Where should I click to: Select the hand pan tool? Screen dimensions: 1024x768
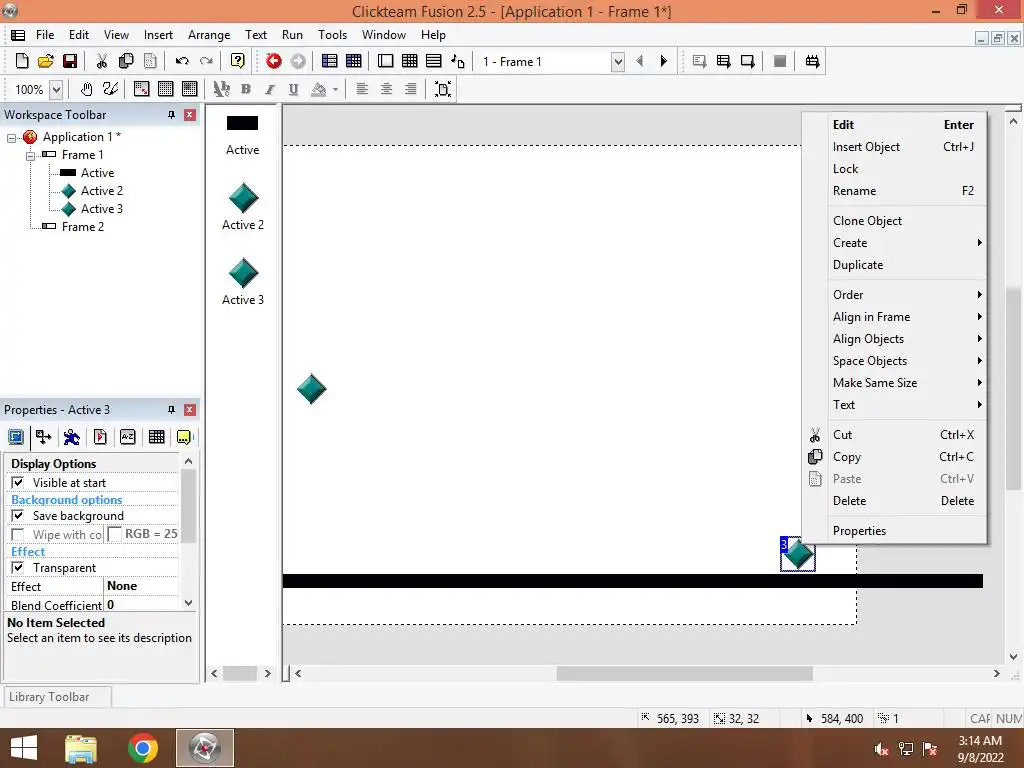(86, 89)
